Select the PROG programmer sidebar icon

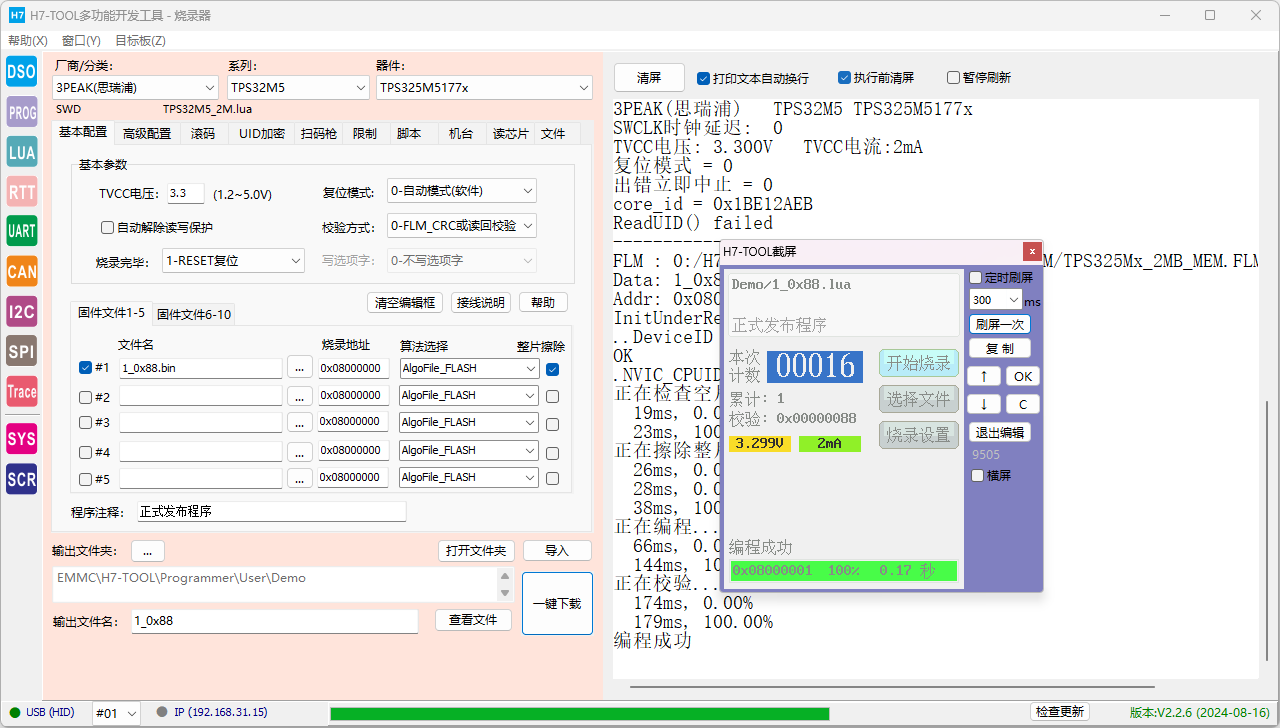pos(21,113)
